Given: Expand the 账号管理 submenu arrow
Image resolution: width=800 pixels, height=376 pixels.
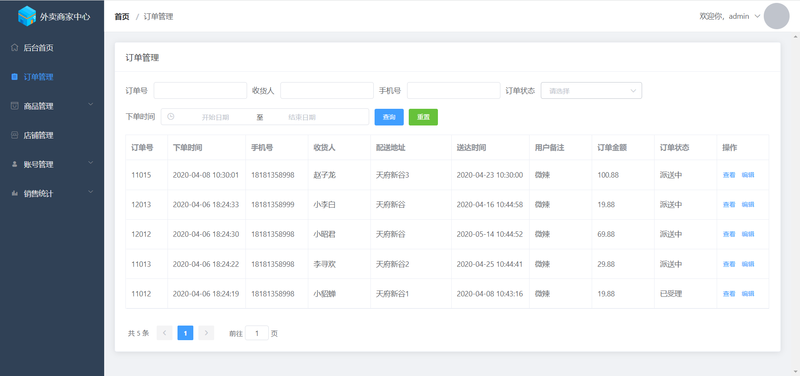Looking at the screenshot, I should click(x=91, y=163).
